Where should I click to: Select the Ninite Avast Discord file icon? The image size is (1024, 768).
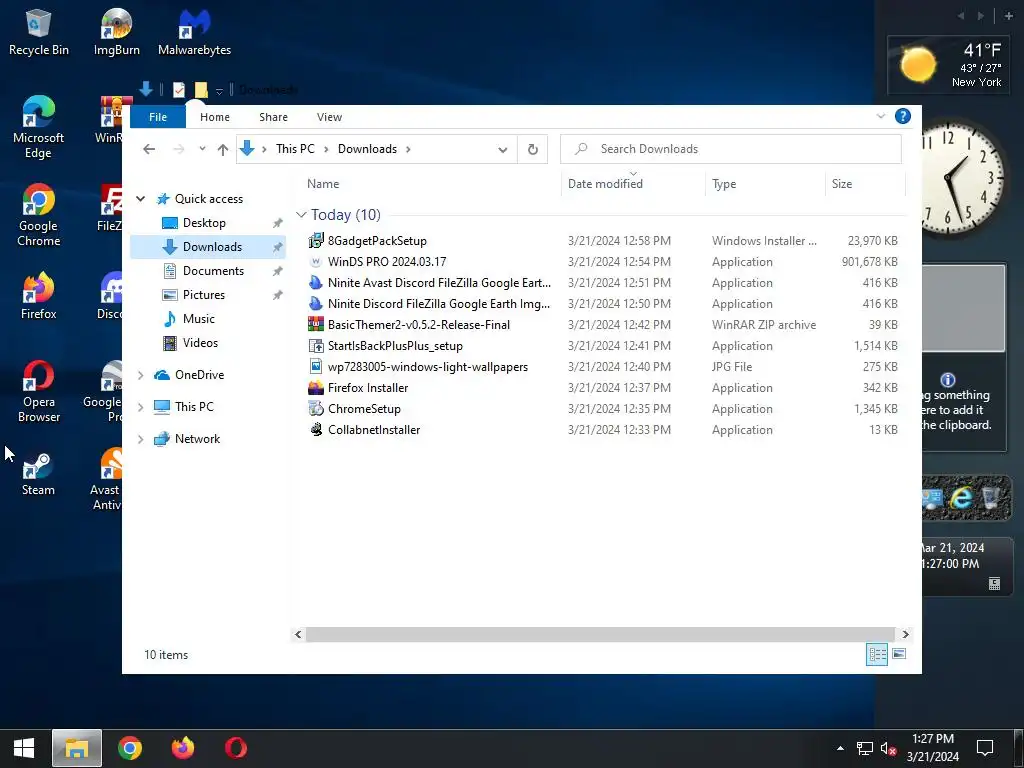coord(316,283)
